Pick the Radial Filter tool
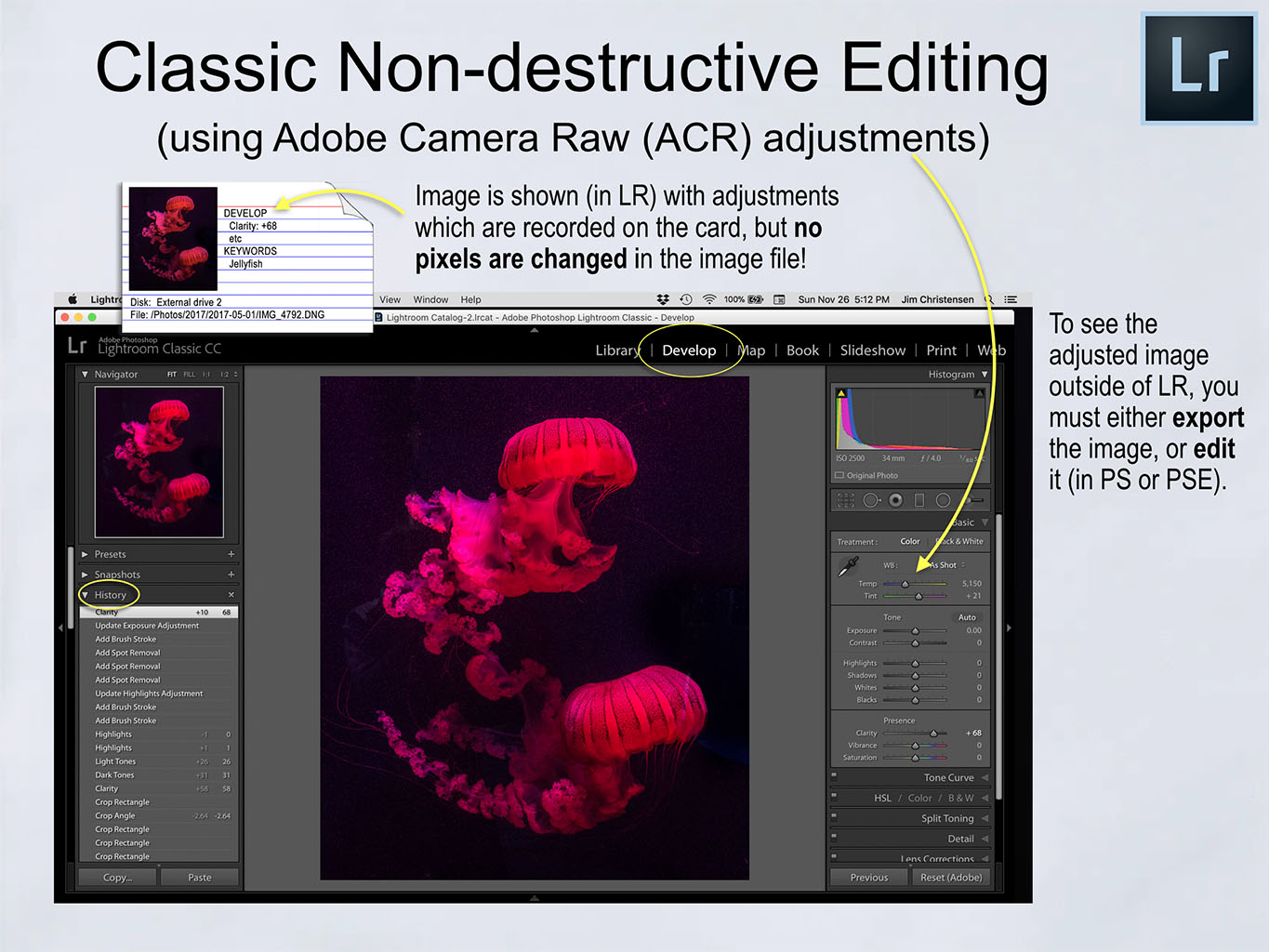1269x952 pixels. click(x=943, y=500)
